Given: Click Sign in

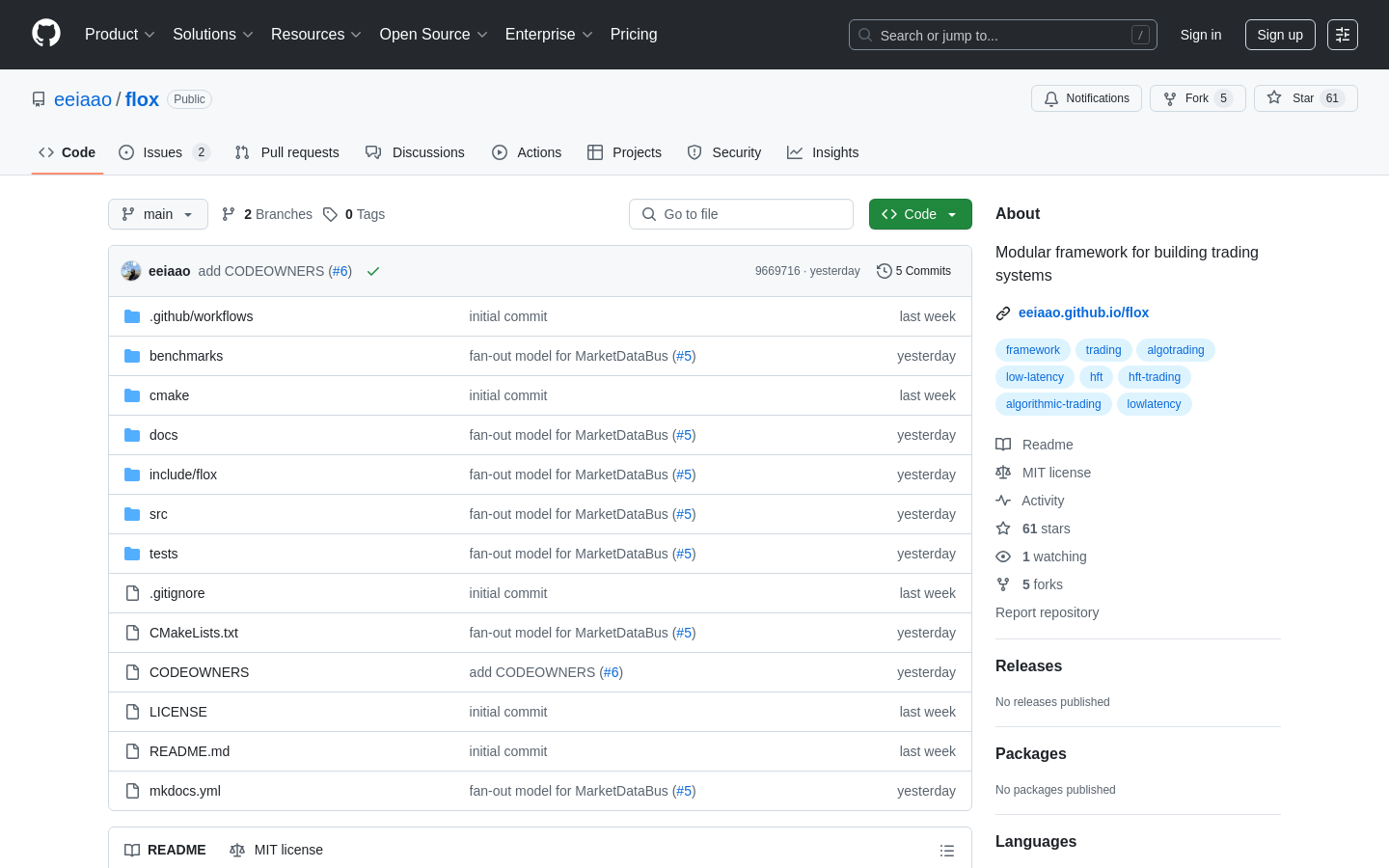Looking at the screenshot, I should tap(1201, 35).
